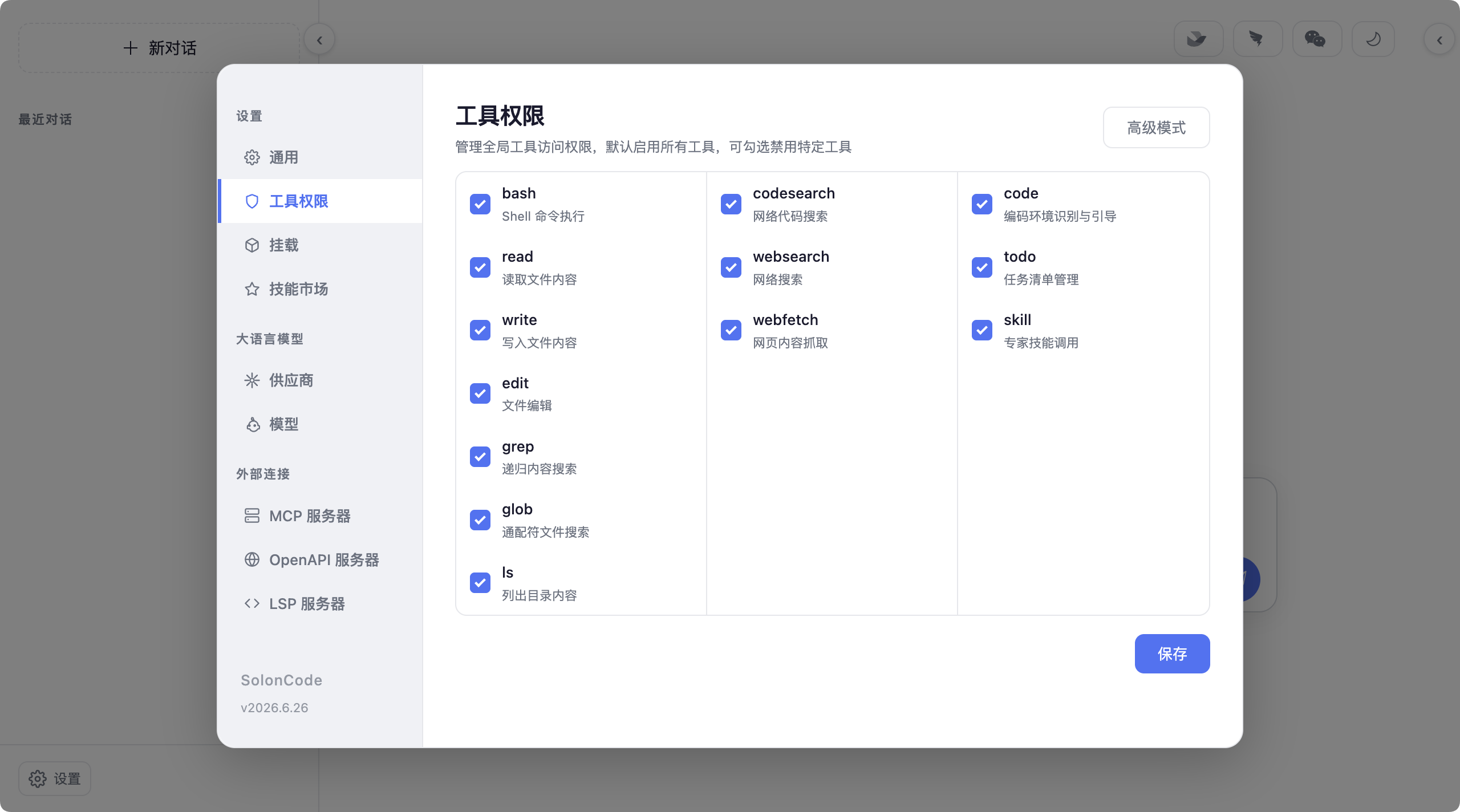Viewport: 1460px width, 812px height.
Task: Click the version text v2026.6.26
Action: pyautogui.click(x=274, y=708)
